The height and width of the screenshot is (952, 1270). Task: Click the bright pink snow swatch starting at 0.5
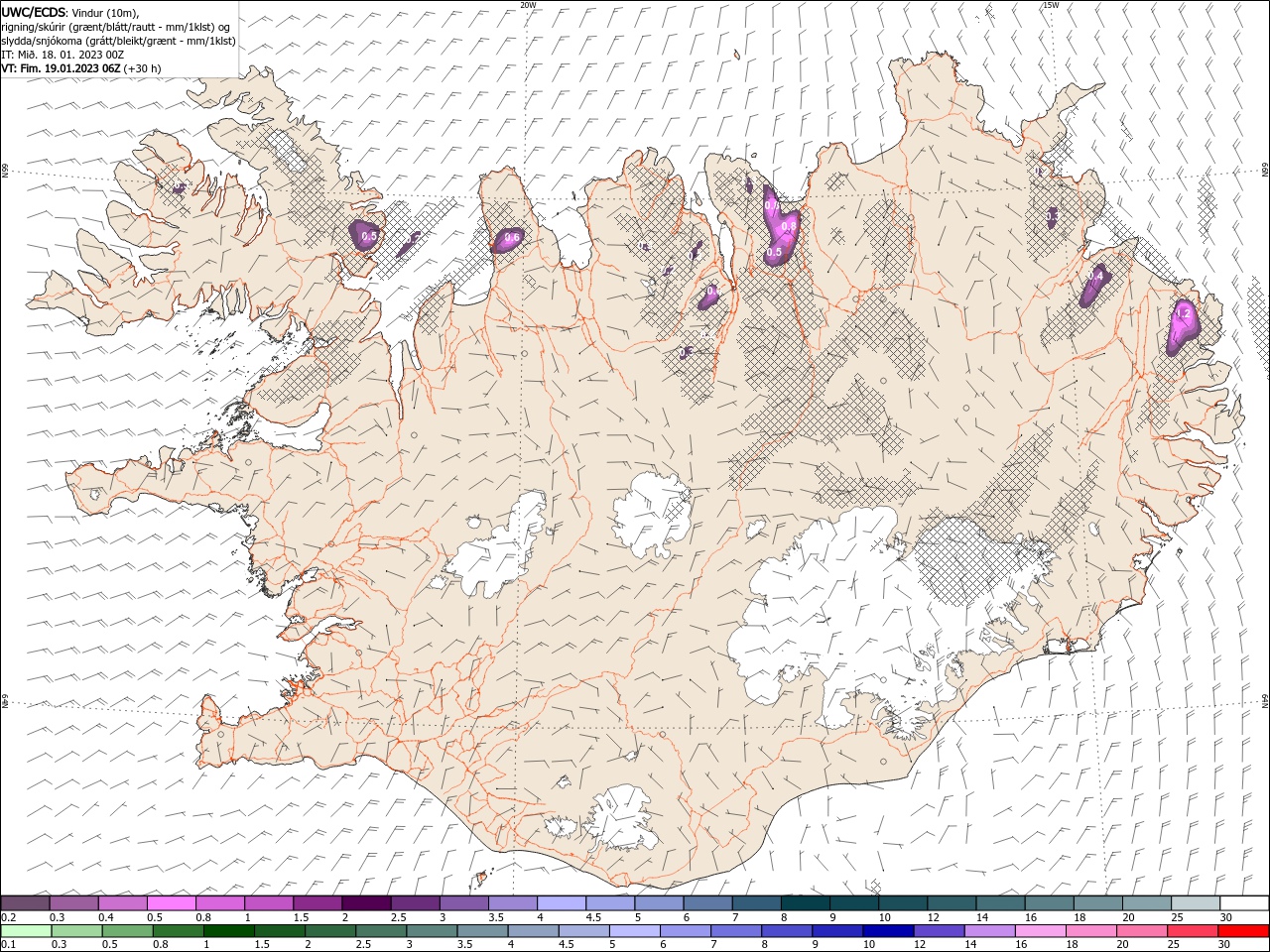point(172,902)
